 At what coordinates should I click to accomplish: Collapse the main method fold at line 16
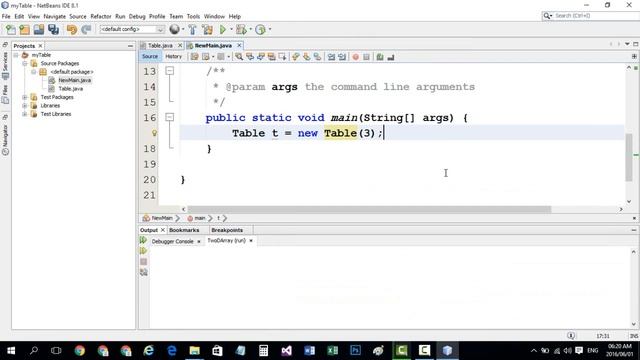[x=170, y=118]
